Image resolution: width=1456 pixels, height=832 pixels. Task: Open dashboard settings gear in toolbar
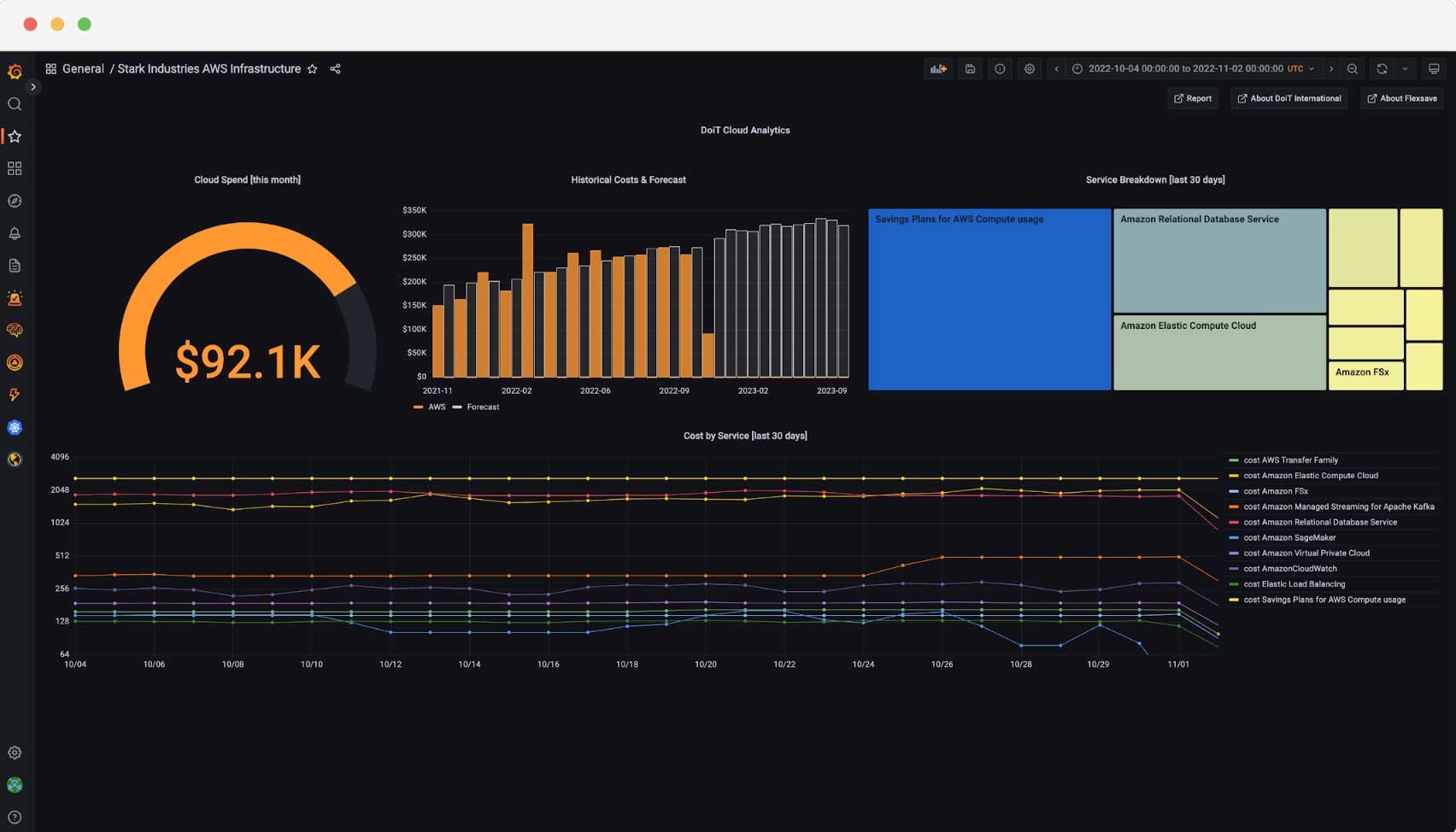(x=1030, y=69)
